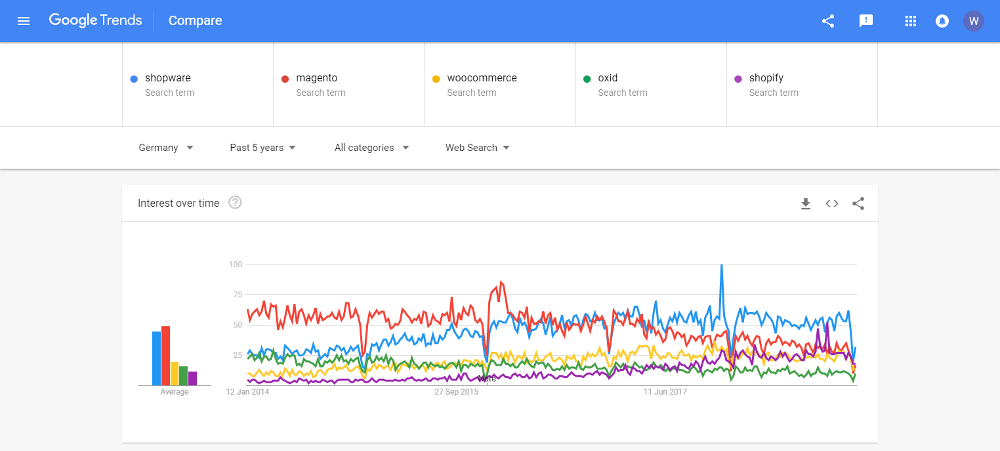Click the account avatar W
Viewport: 1000px width, 451px height.
(973, 21)
